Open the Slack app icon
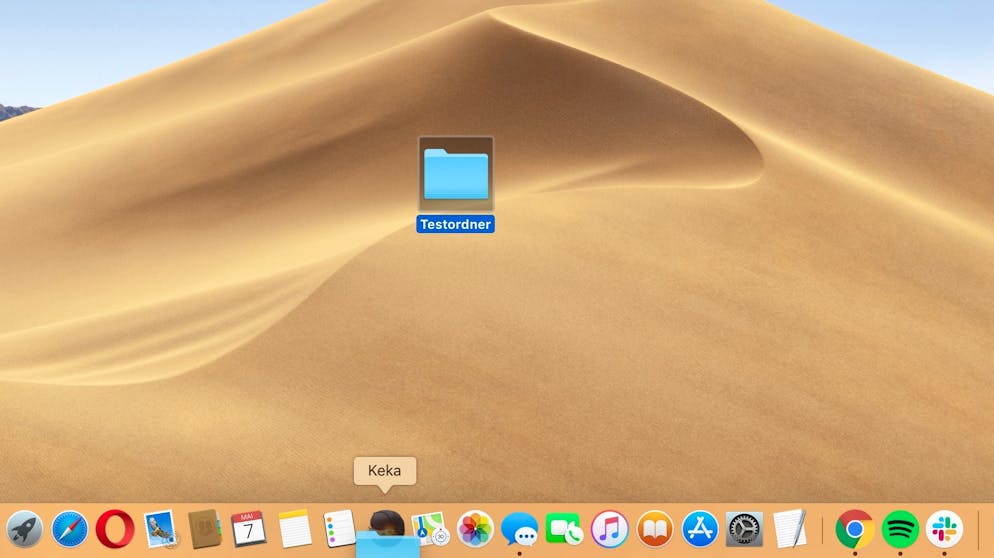994x558 pixels. coord(945,529)
